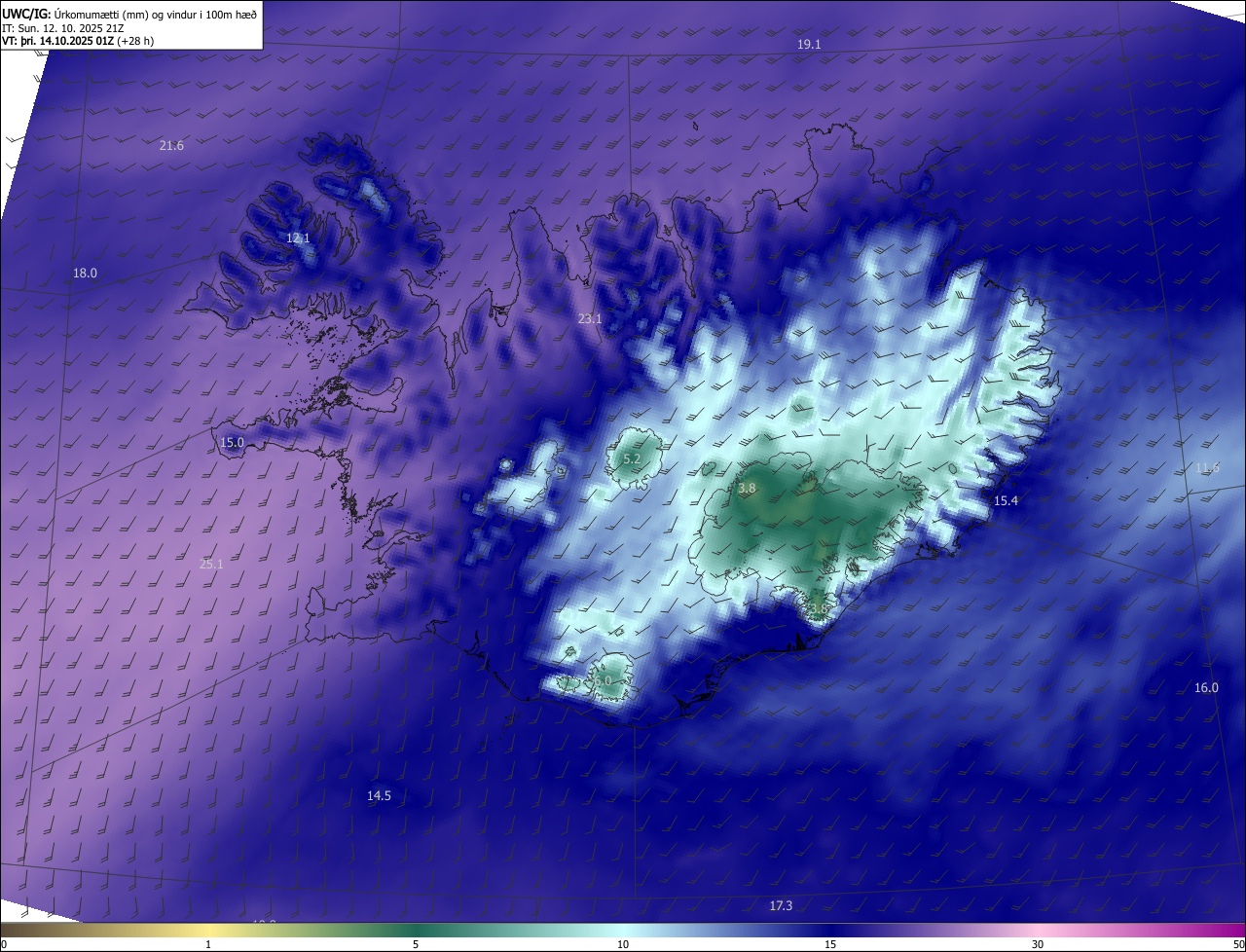Screen dimensions: 1246x952
Task: Click the 0 tick on the color scale
Action: [4, 944]
